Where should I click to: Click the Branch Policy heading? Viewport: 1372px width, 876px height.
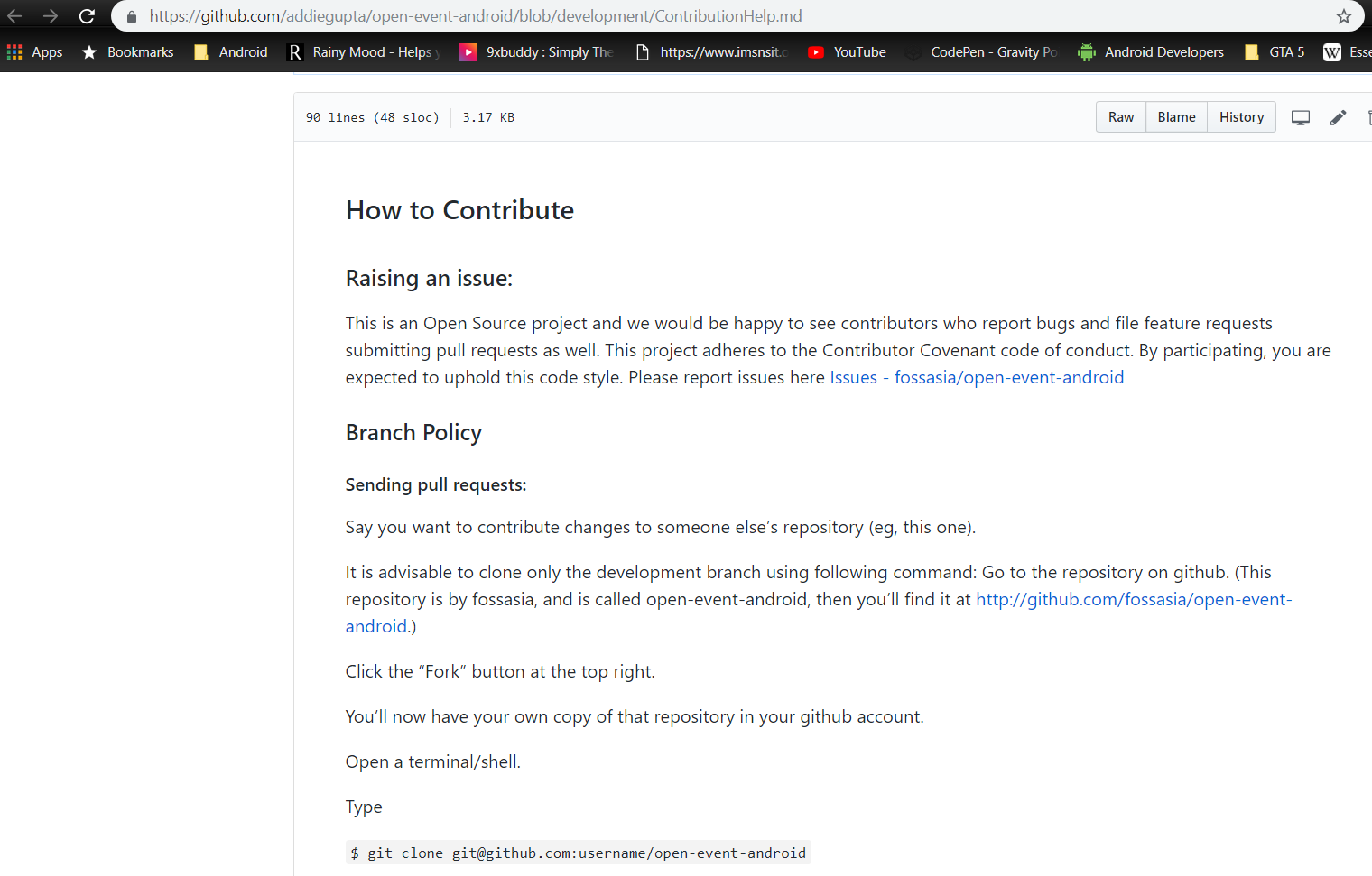click(413, 433)
